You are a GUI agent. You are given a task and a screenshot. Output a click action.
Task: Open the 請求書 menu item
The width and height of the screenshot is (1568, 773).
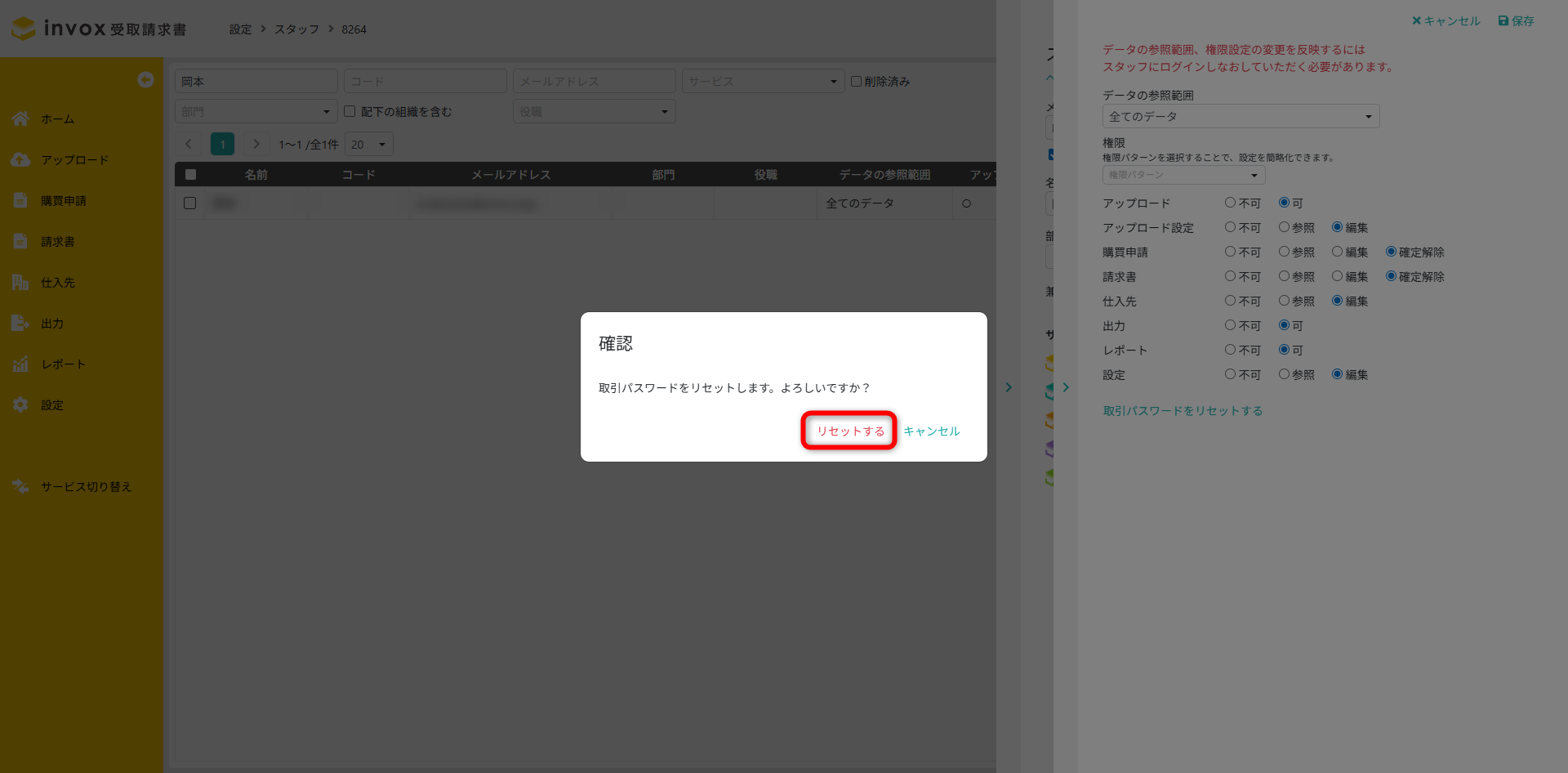(58, 242)
